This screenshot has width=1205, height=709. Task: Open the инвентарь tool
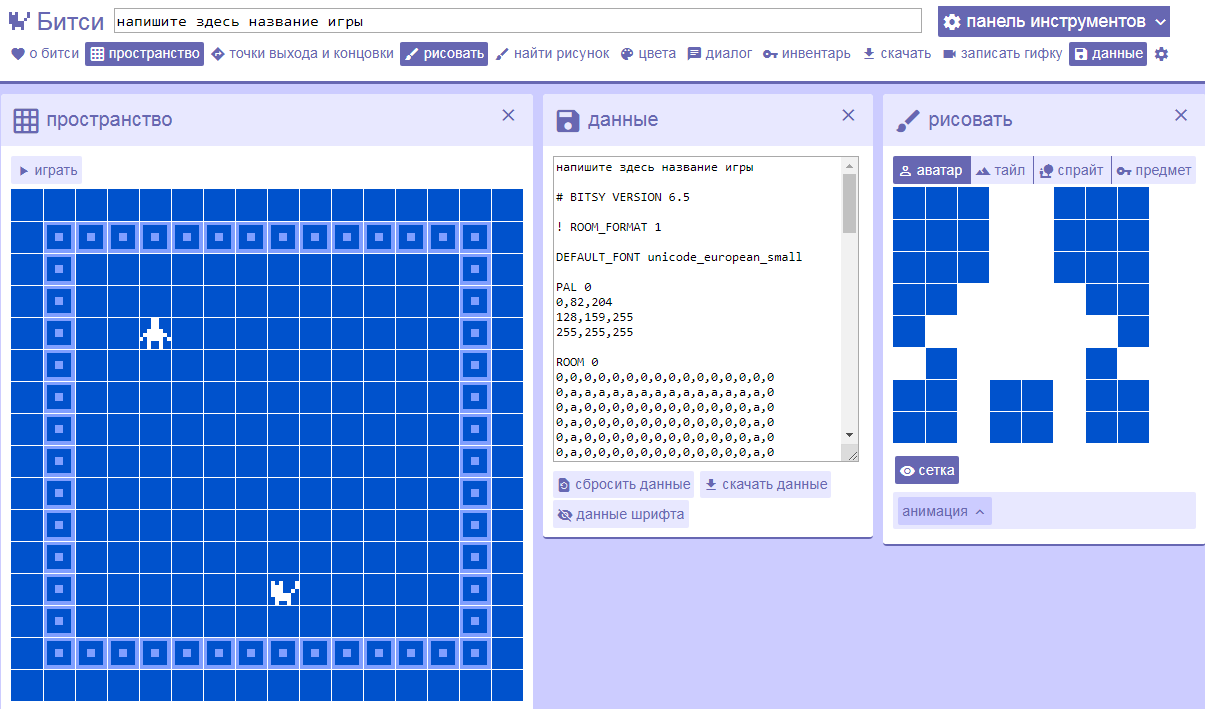pos(806,54)
